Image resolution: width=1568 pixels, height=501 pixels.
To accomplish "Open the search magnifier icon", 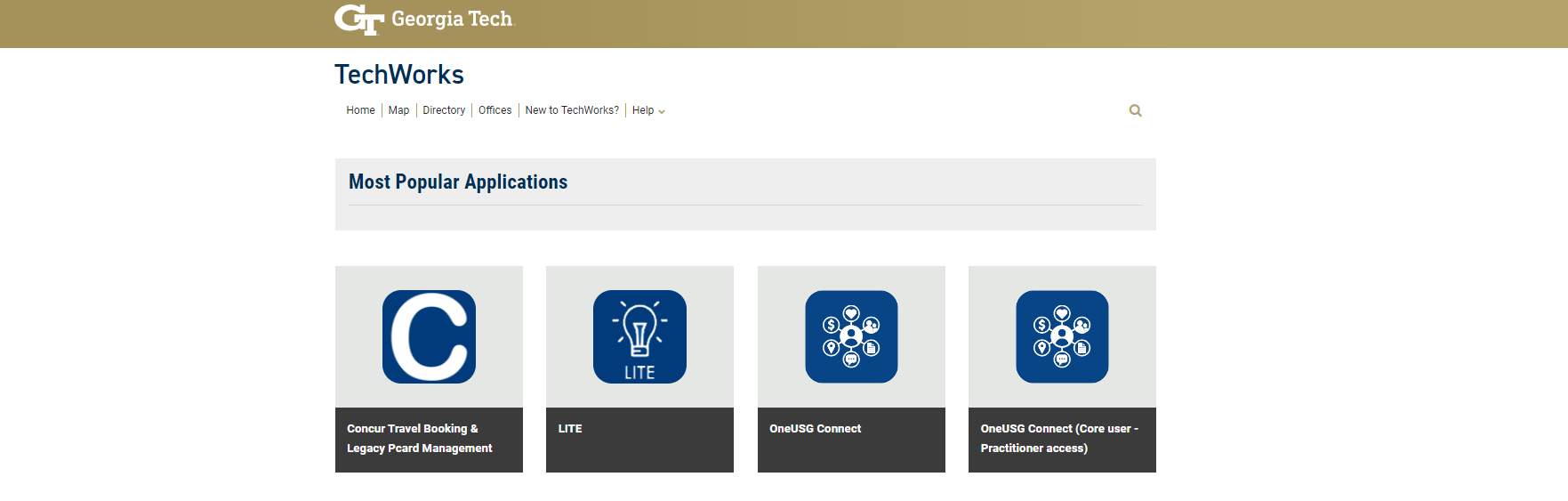I will point(1135,110).
